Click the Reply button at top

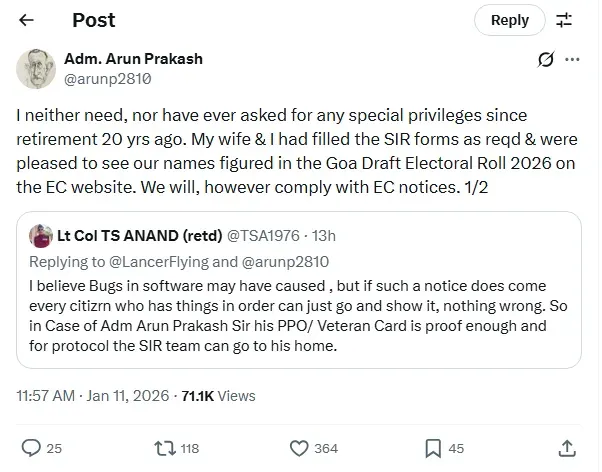509,20
